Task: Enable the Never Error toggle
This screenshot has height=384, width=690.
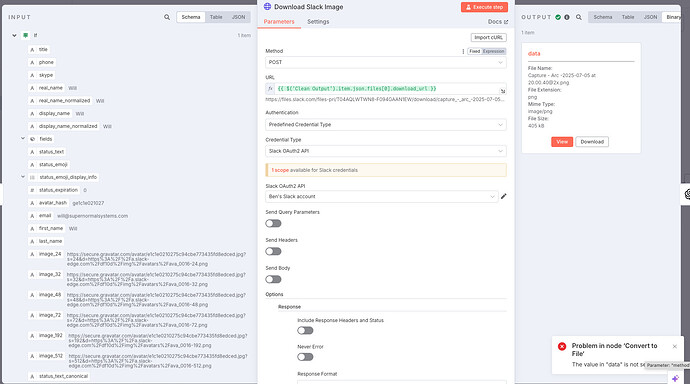Action: pyautogui.click(x=305, y=357)
